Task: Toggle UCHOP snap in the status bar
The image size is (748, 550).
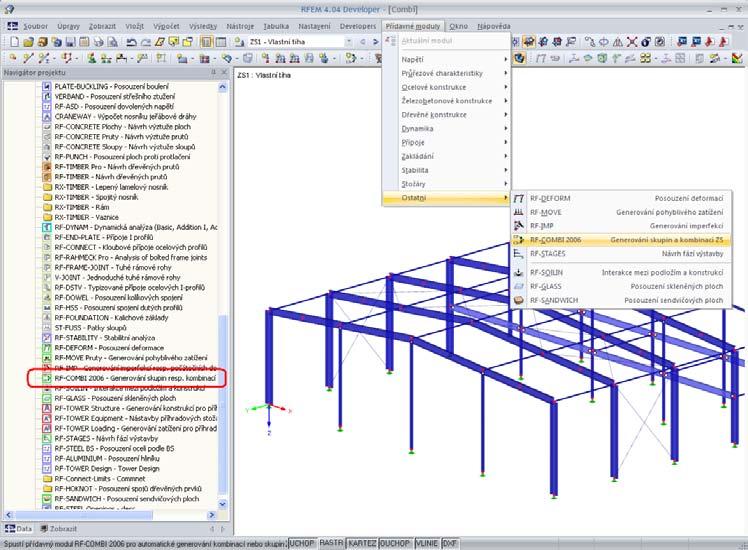Action: pyautogui.click(x=302, y=543)
